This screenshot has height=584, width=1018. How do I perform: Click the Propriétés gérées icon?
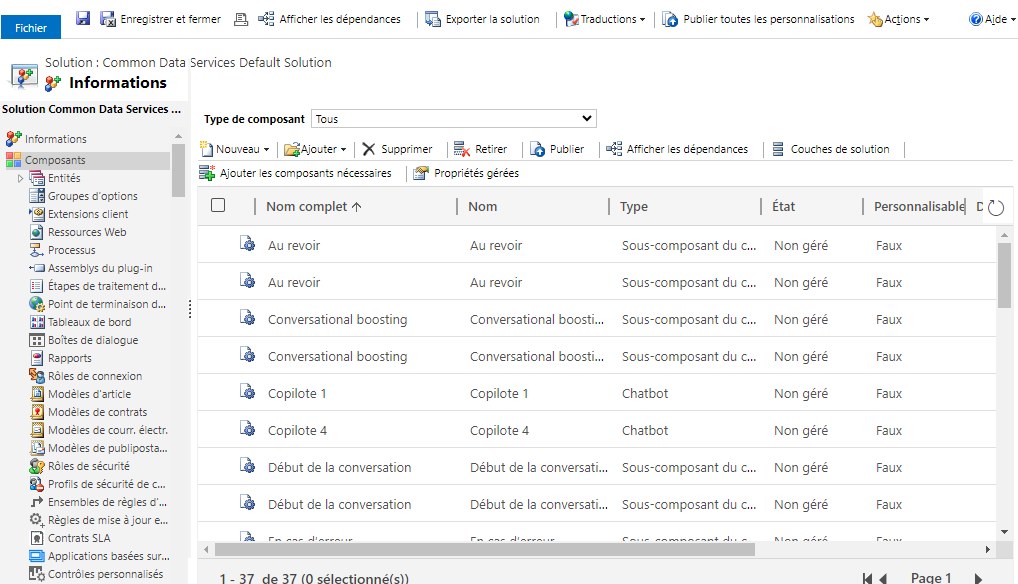[421, 173]
